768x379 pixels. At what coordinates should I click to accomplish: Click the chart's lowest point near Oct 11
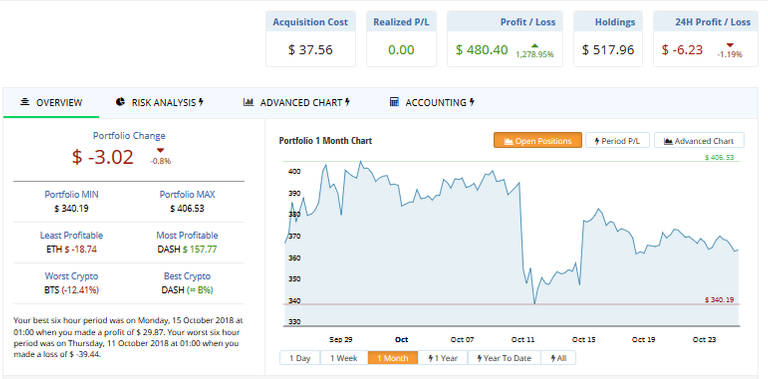(x=534, y=304)
